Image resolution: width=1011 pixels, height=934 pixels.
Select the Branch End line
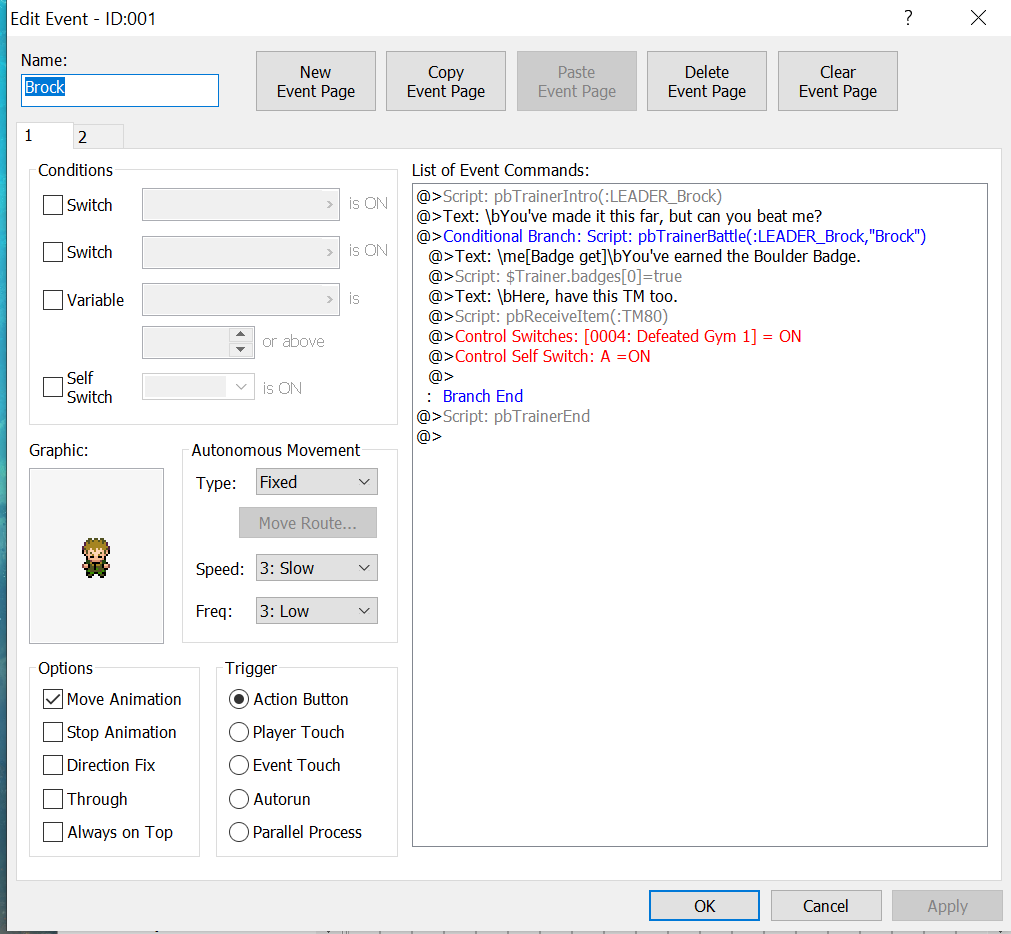point(482,396)
